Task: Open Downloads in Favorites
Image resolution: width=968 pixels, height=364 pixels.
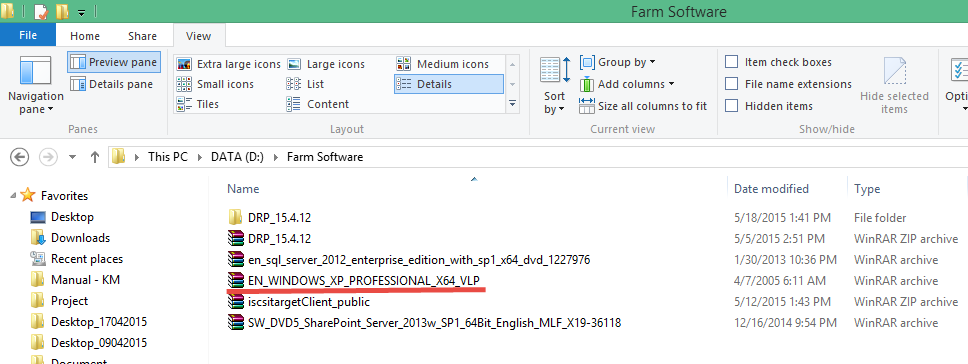Action: pos(80,238)
